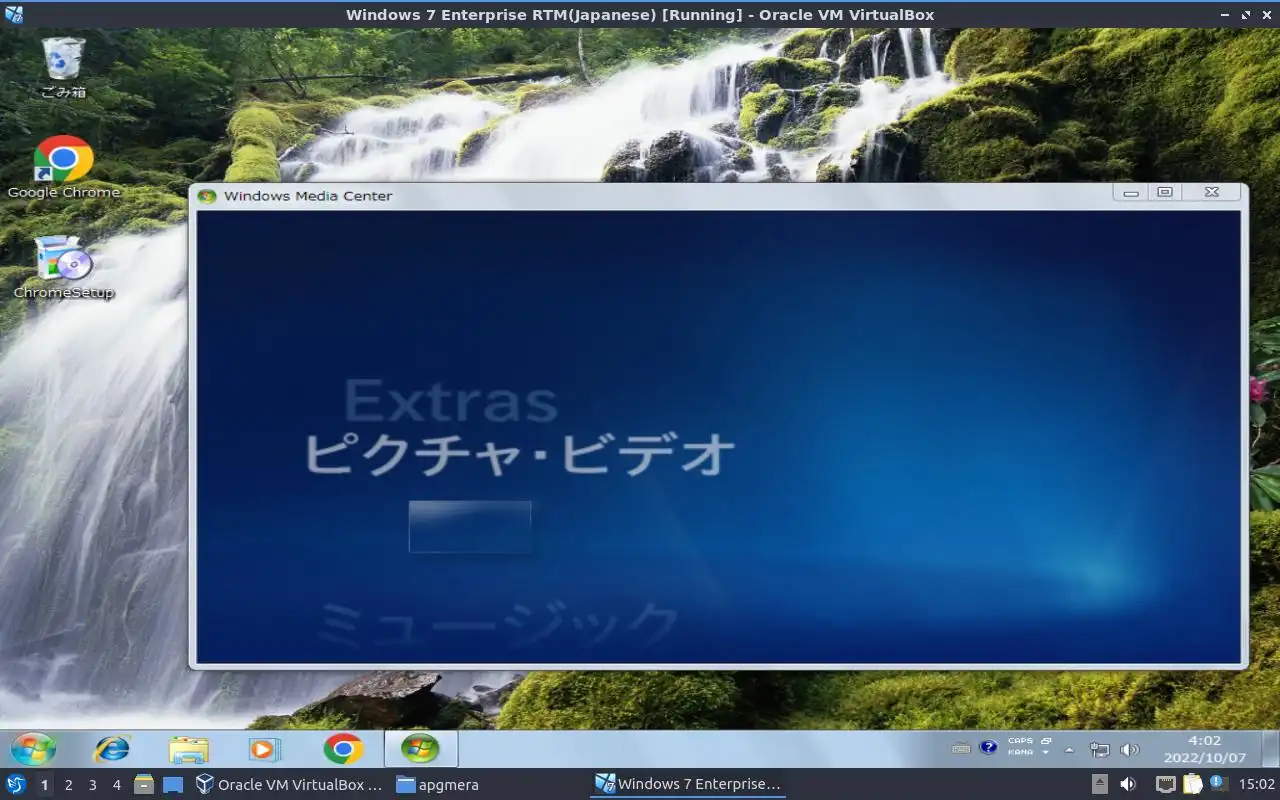Select the ChromeSetup installer desktop icon

pyautogui.click(x=64, y=267)
